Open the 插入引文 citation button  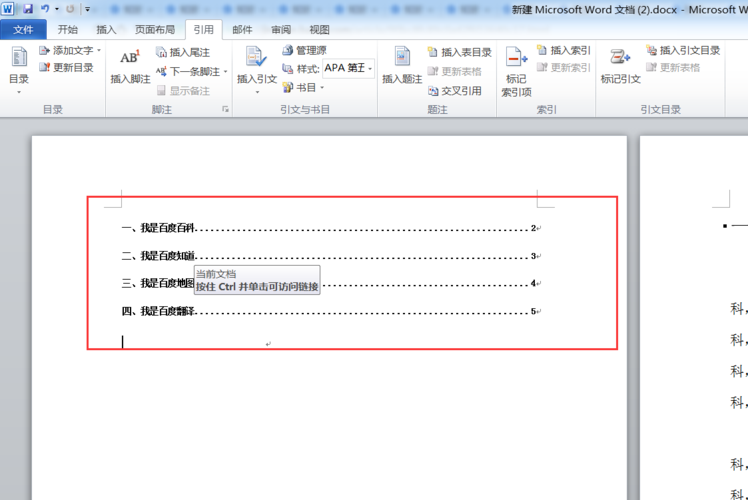(x=257, y=69)
